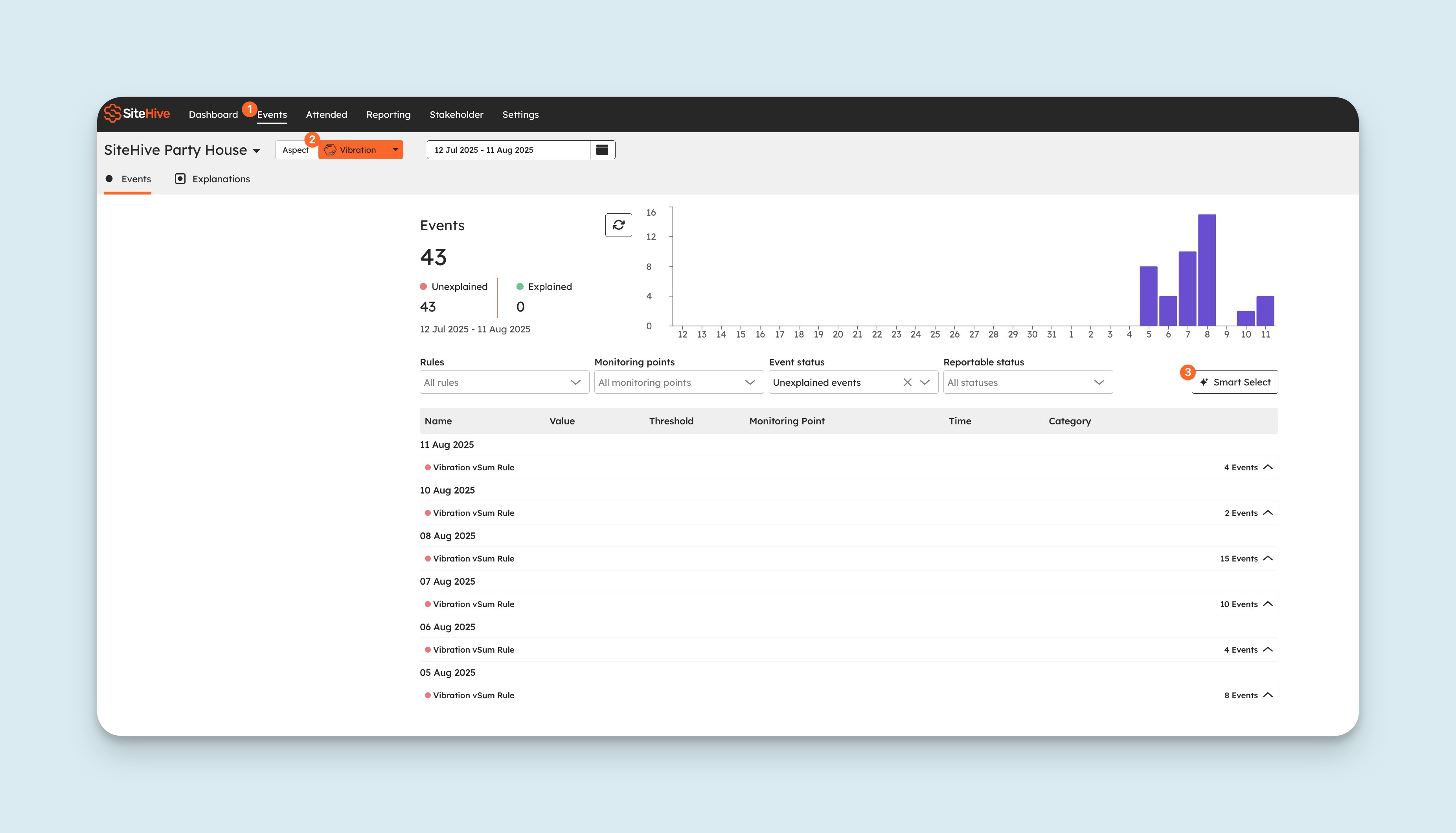Click the chart bar for day 6

tap(1167, 311)
